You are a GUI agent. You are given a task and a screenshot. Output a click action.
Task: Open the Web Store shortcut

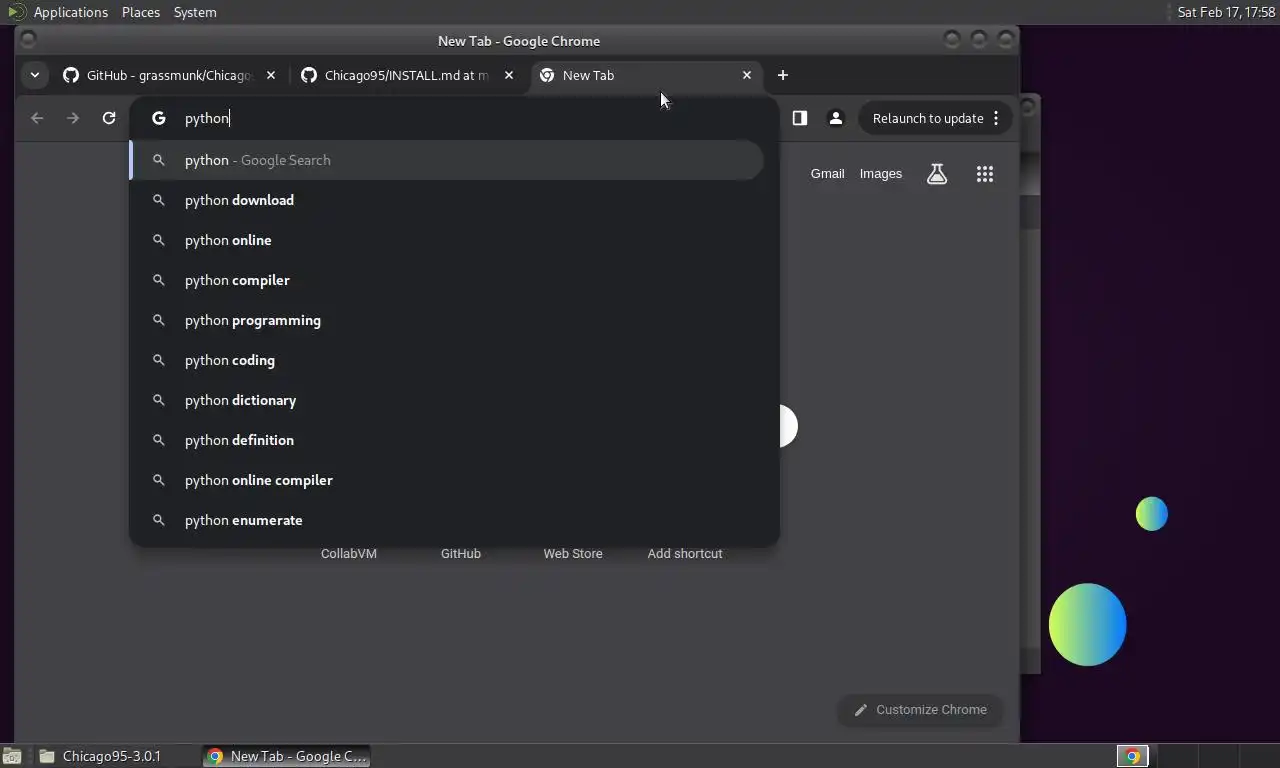[x=573, y=553]
